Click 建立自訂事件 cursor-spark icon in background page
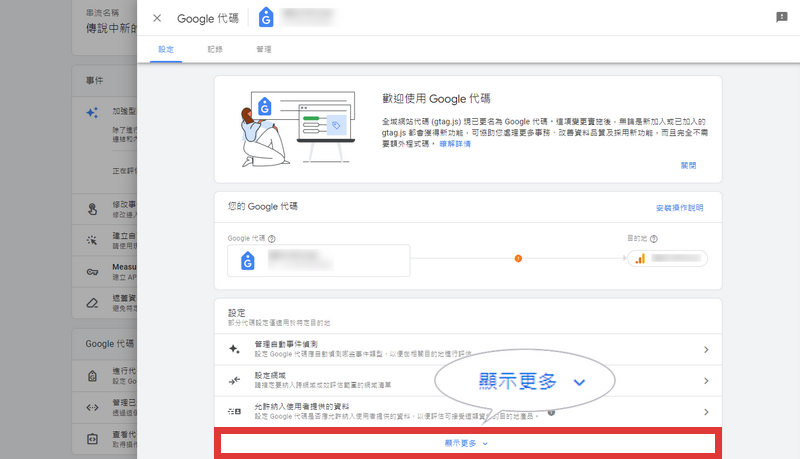 tap(92, 240)
